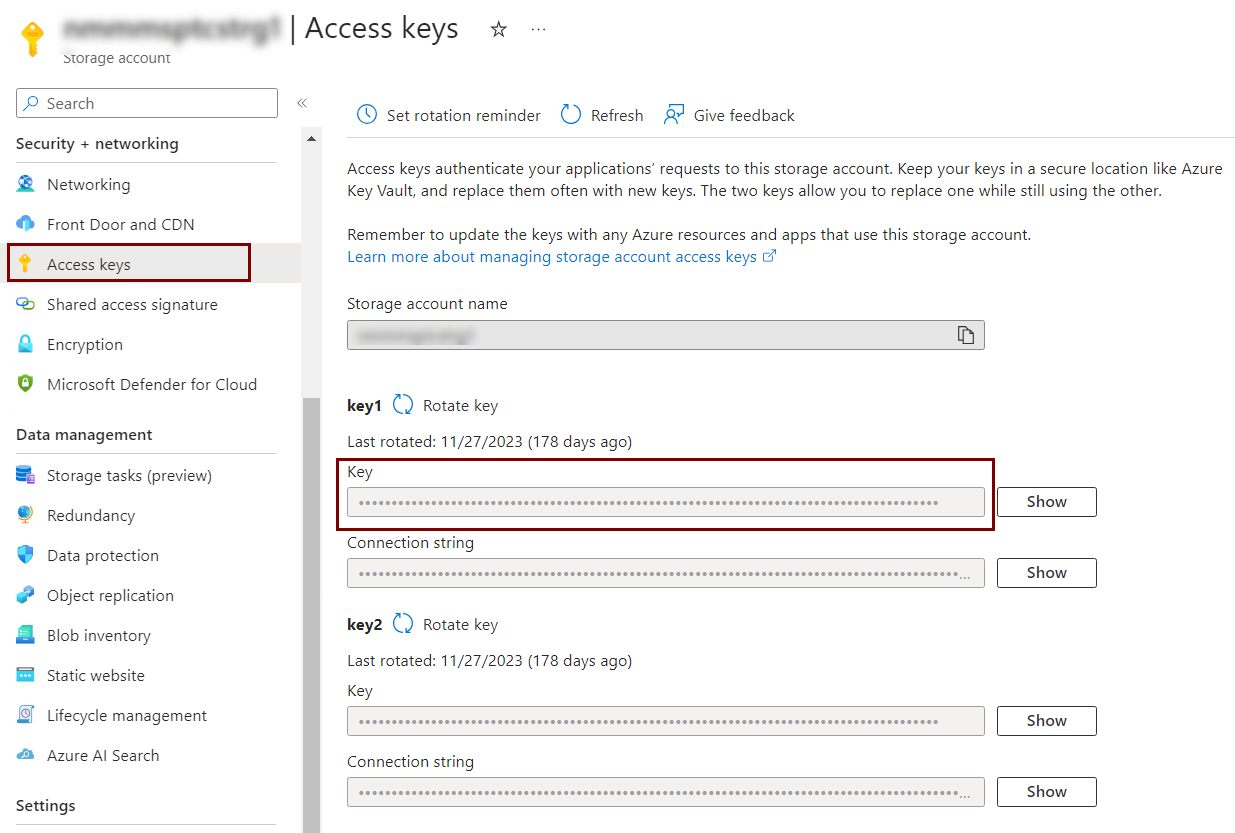Click the Front Door and CDN cloud icon
This screenshot has width=1235, height=833.
(26, 224)
